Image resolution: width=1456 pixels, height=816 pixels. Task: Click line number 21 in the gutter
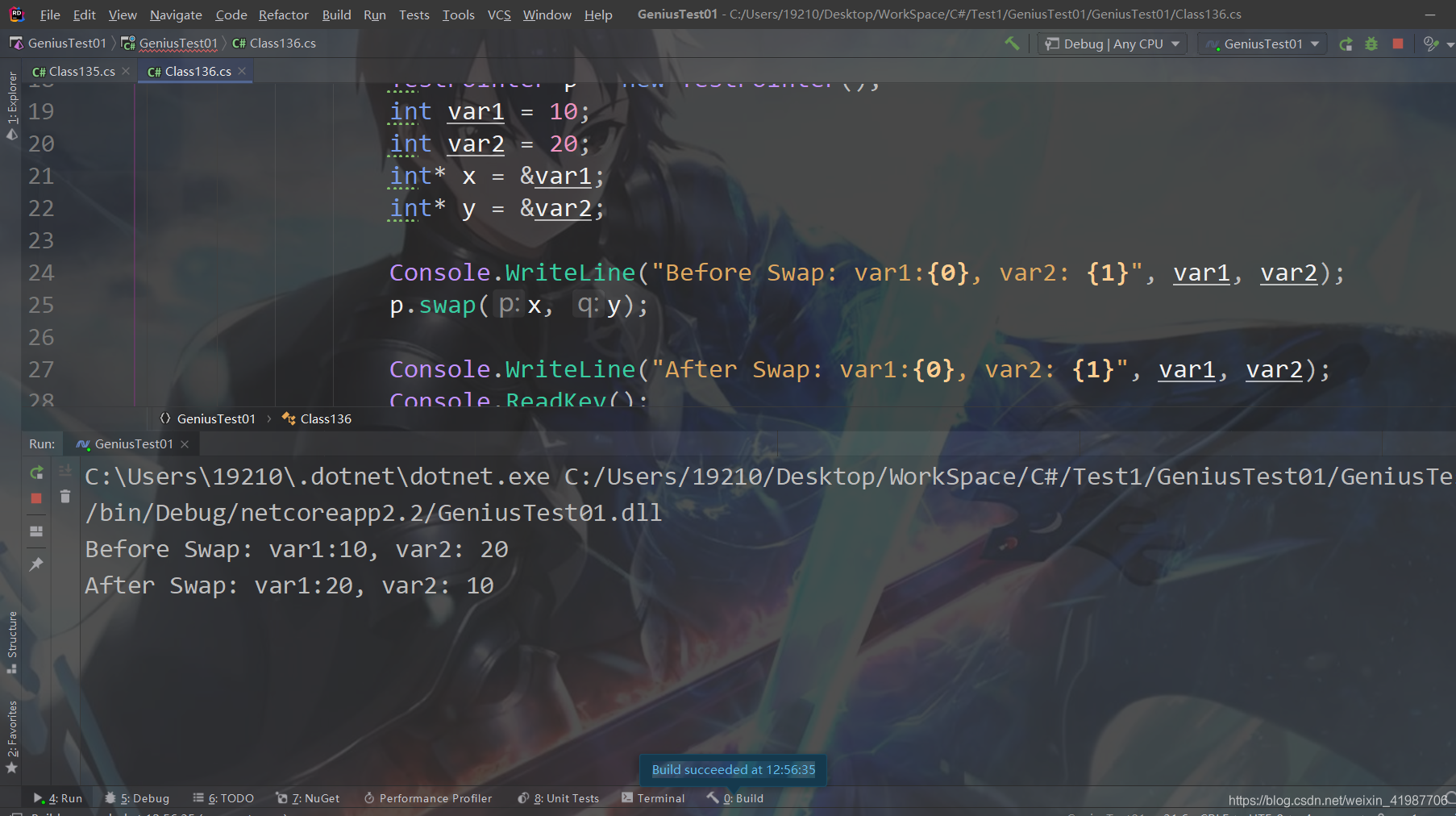(41, 176)
